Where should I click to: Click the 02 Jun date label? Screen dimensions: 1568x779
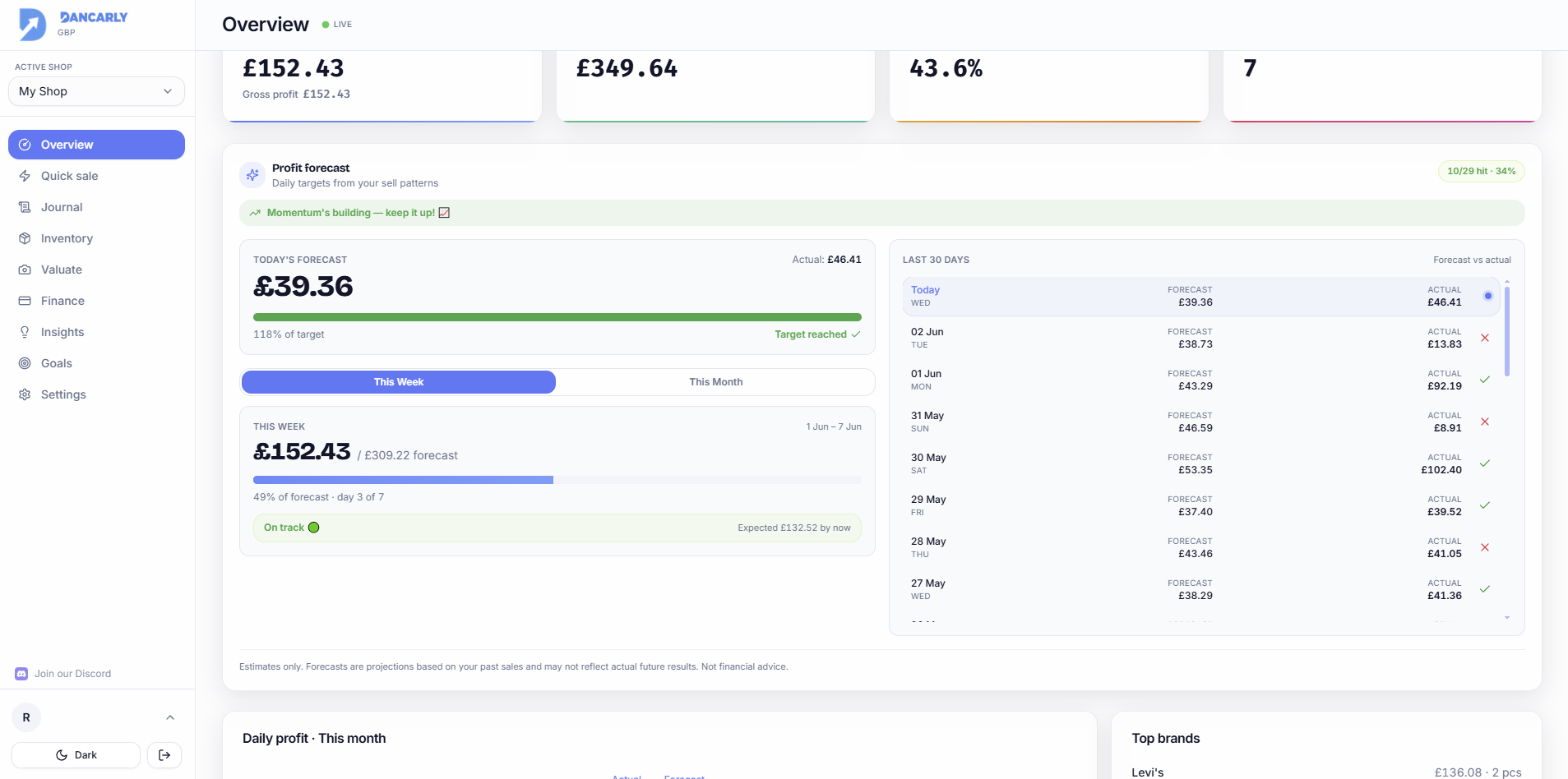[927, 332]
